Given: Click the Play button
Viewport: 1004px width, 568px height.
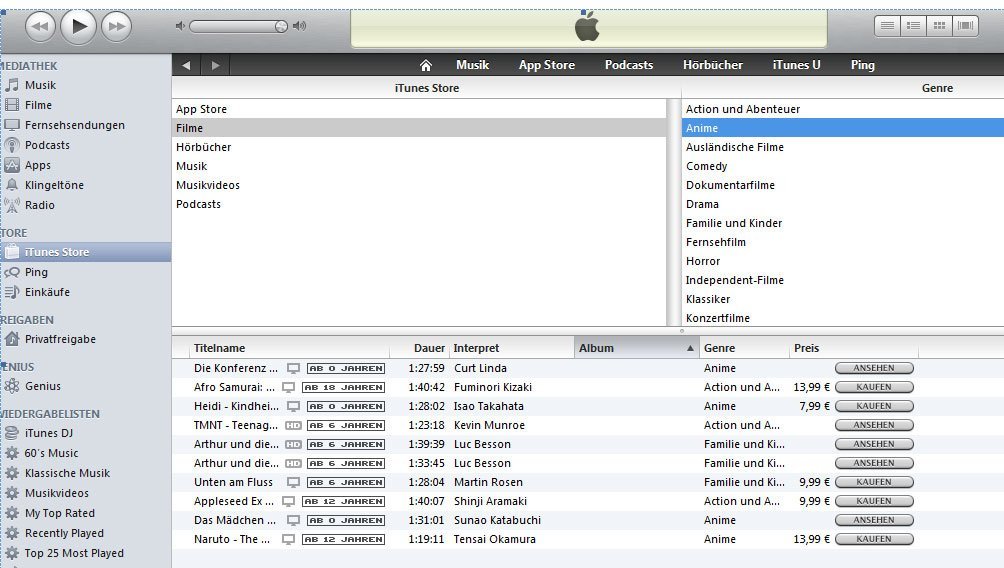Looking at the screenshot, I should 78,26.
